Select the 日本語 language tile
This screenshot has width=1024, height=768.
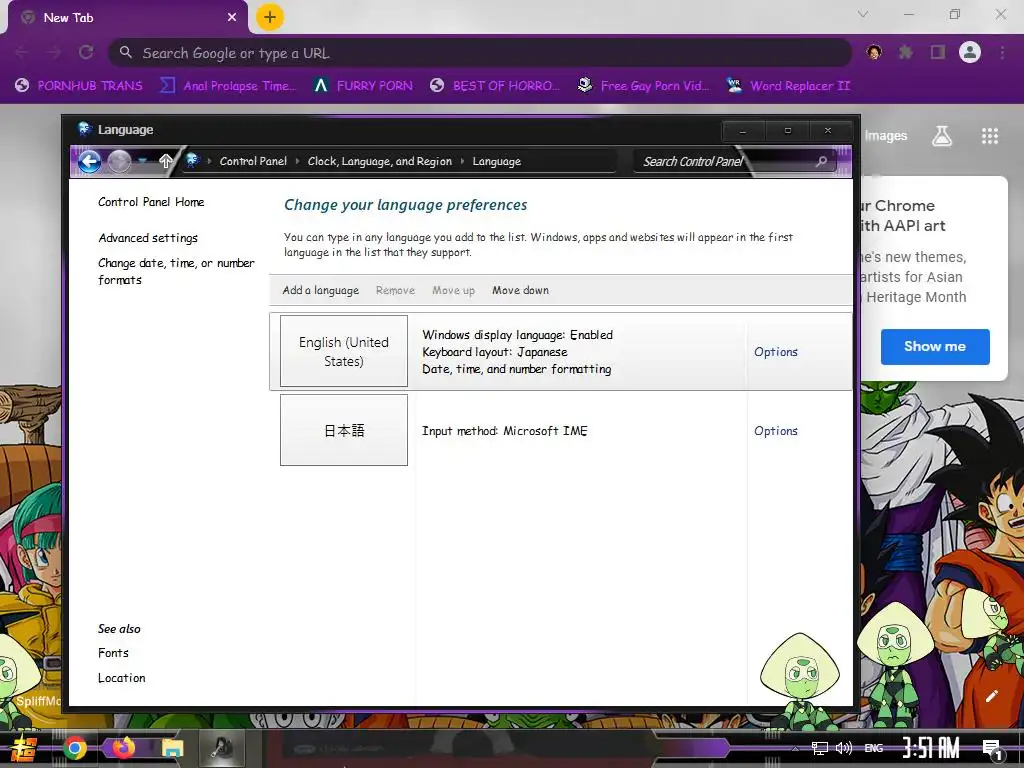click(x=344, y=430)
